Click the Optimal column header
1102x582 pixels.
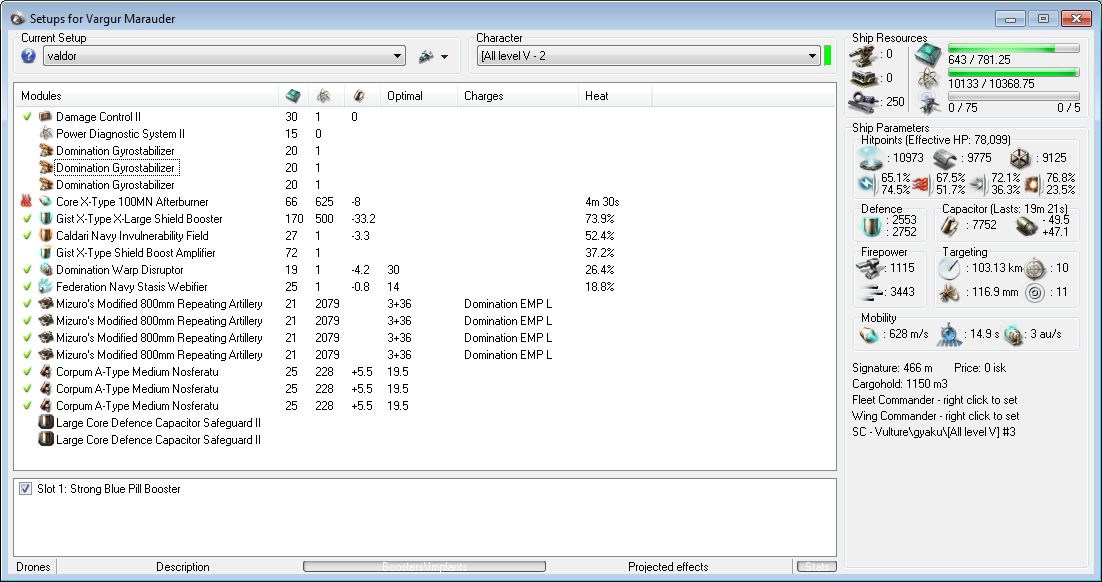[x=419, y=96]
